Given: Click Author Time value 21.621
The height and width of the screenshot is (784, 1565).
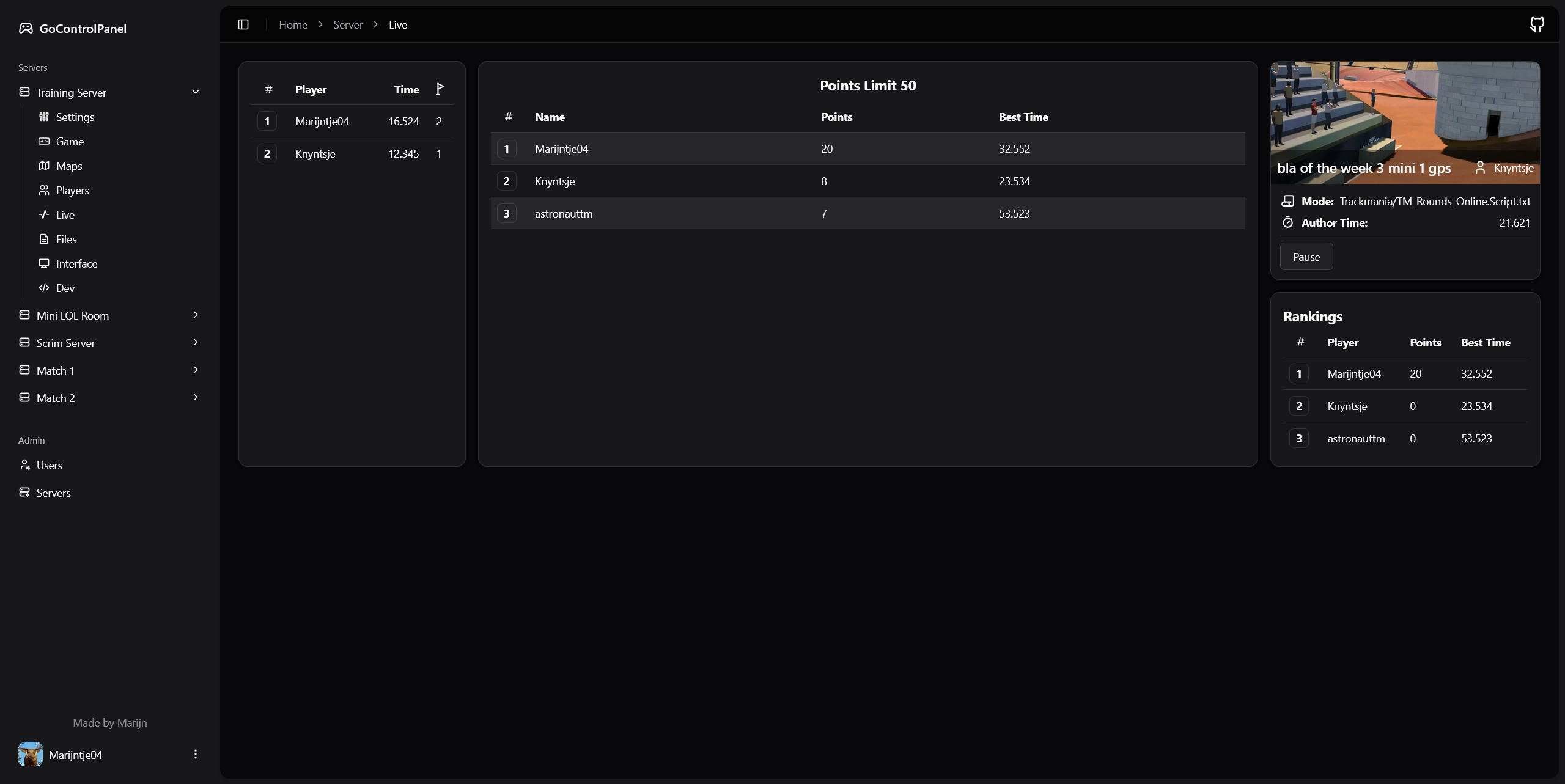Looking at the screenshot, I should [1514, 222].
